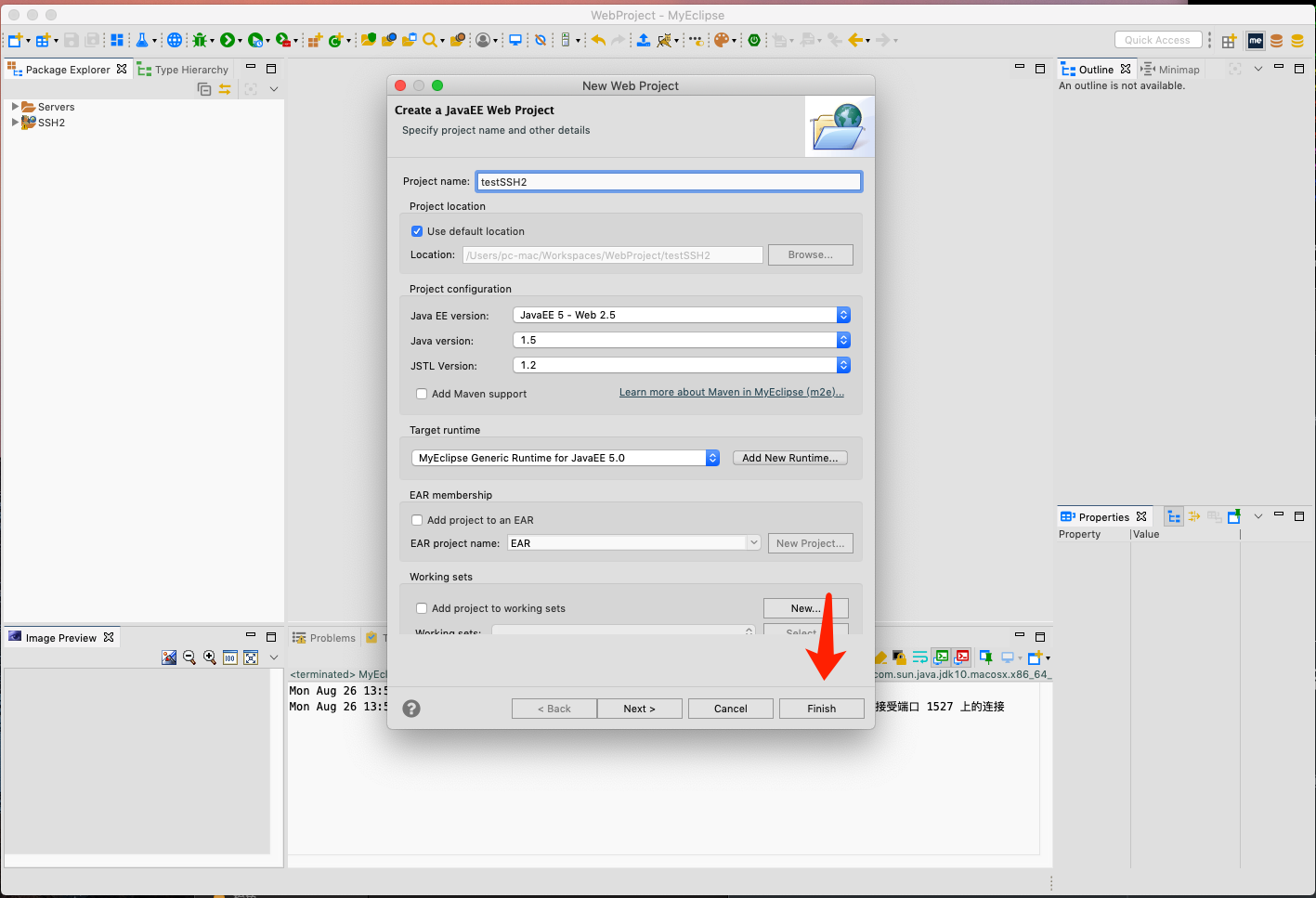Click New... button in Working sets
The width and height of the screenshot is (1316, 898).
(x=806, y=608)
